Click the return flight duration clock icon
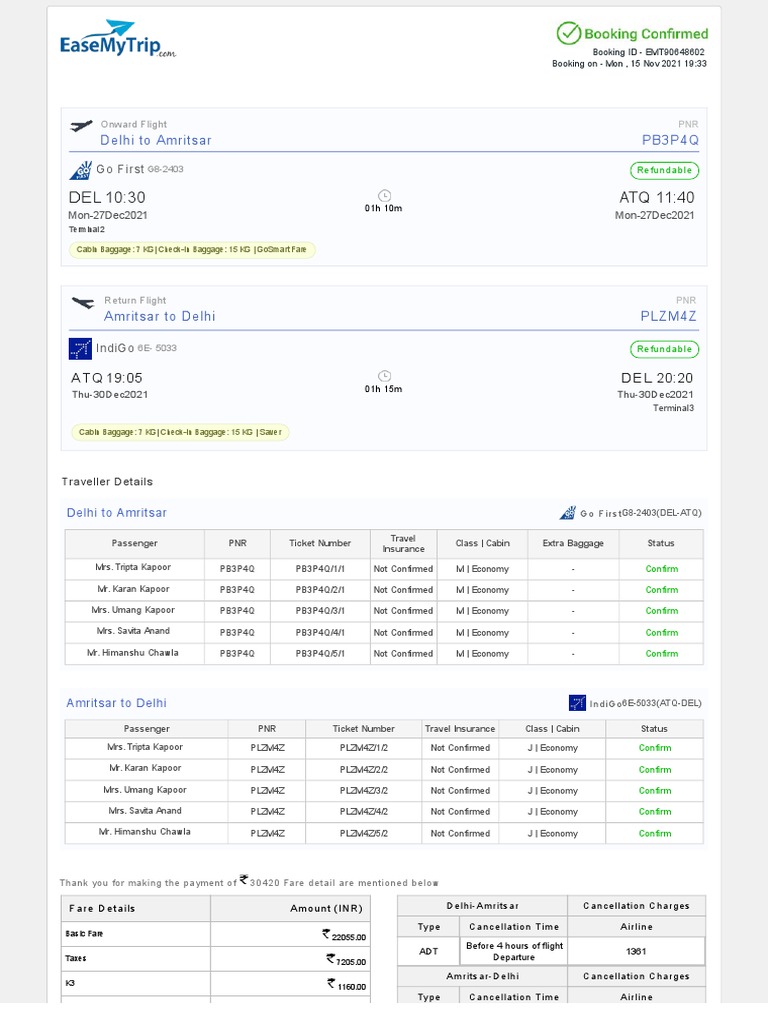768x1024 pixels. 384,375
